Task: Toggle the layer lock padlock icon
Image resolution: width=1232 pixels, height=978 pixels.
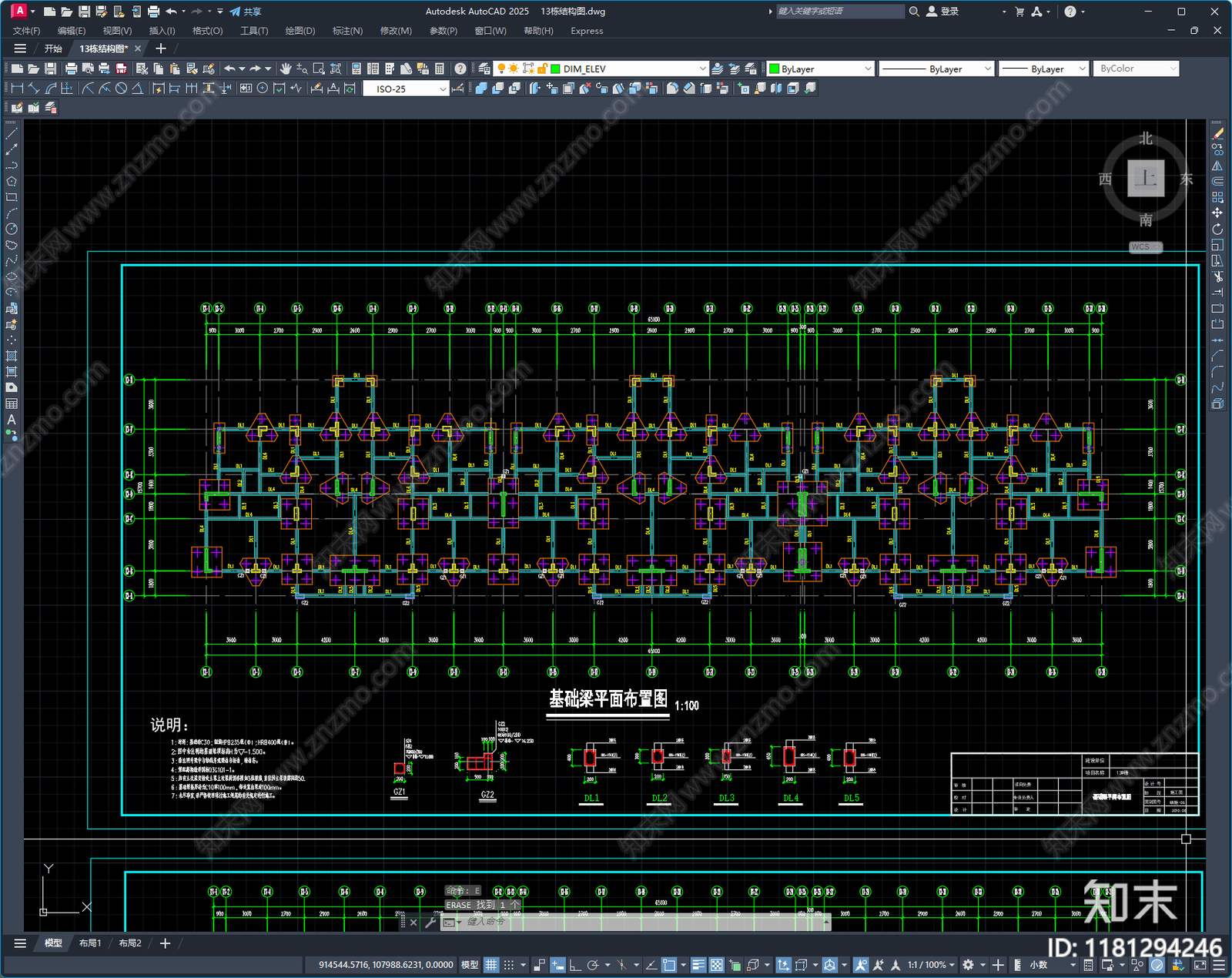Action: tap(542, 69)
